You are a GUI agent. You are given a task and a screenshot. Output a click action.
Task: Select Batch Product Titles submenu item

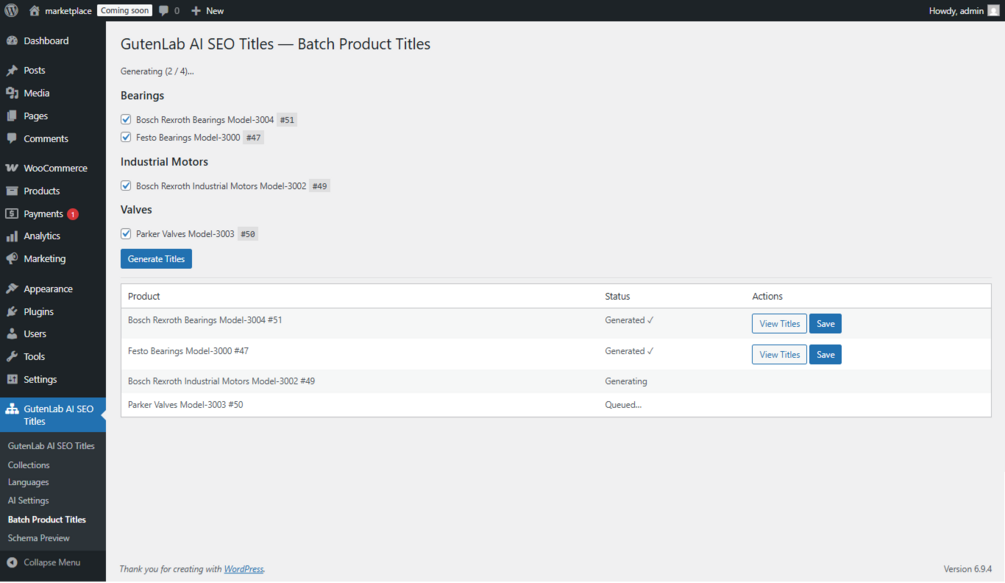click(x=47, y=520)
